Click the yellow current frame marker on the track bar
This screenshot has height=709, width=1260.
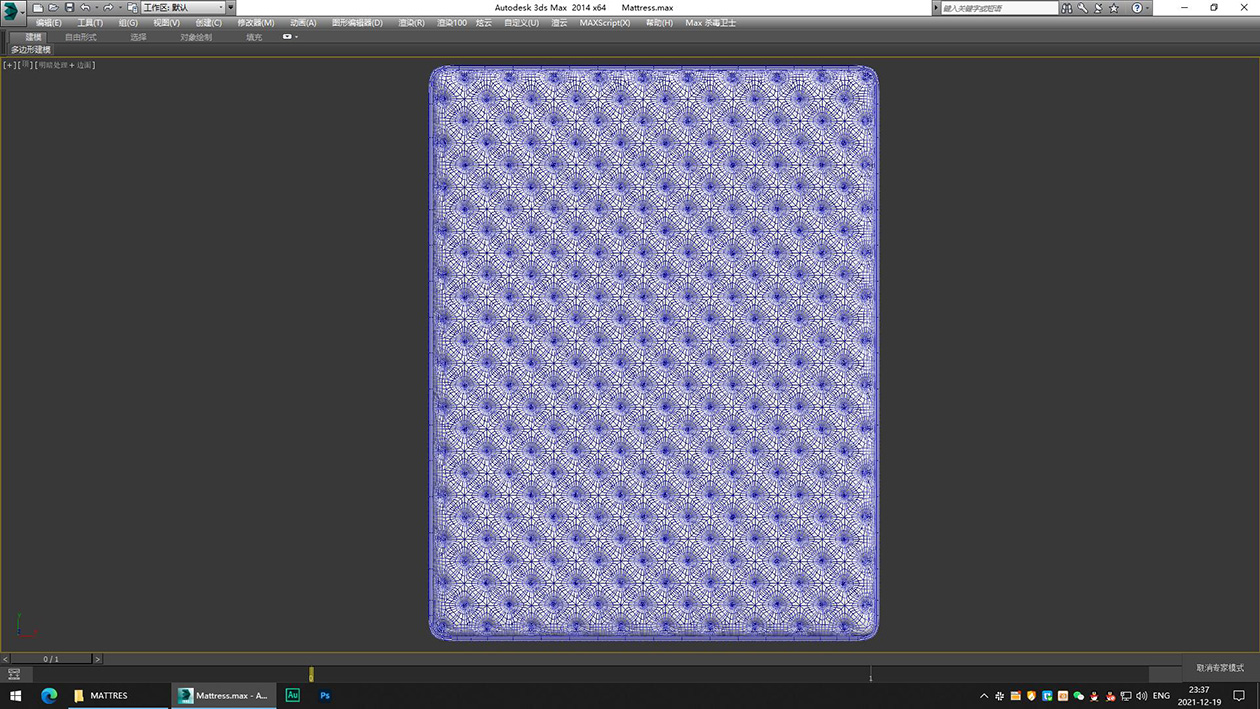coord(311,675)
